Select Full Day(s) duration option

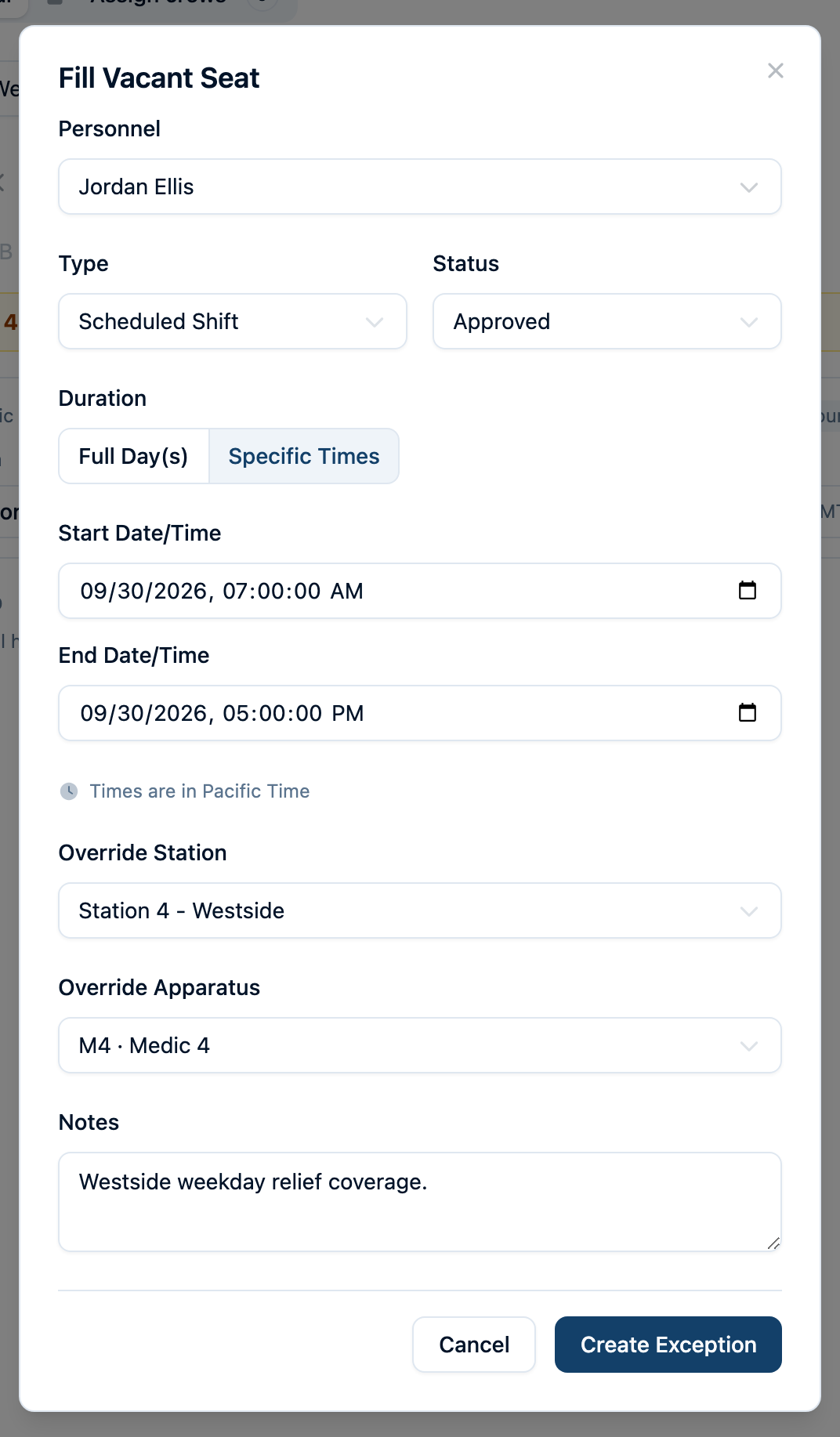point(134,456)
